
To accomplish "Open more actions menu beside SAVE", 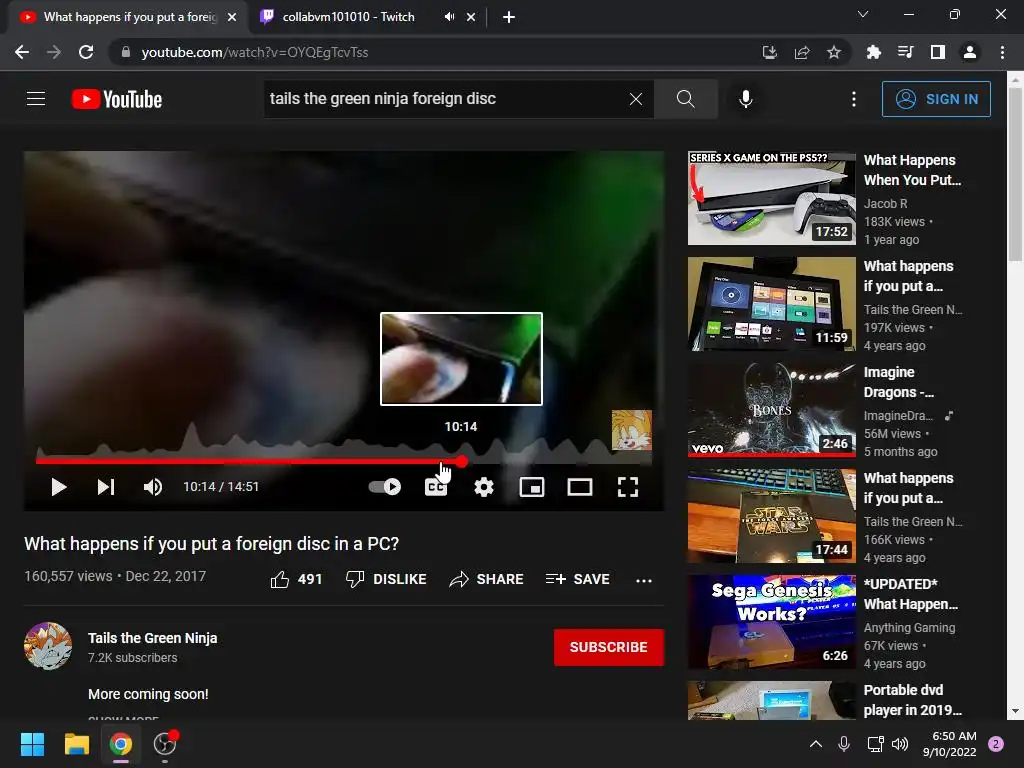I will point(644,580).
